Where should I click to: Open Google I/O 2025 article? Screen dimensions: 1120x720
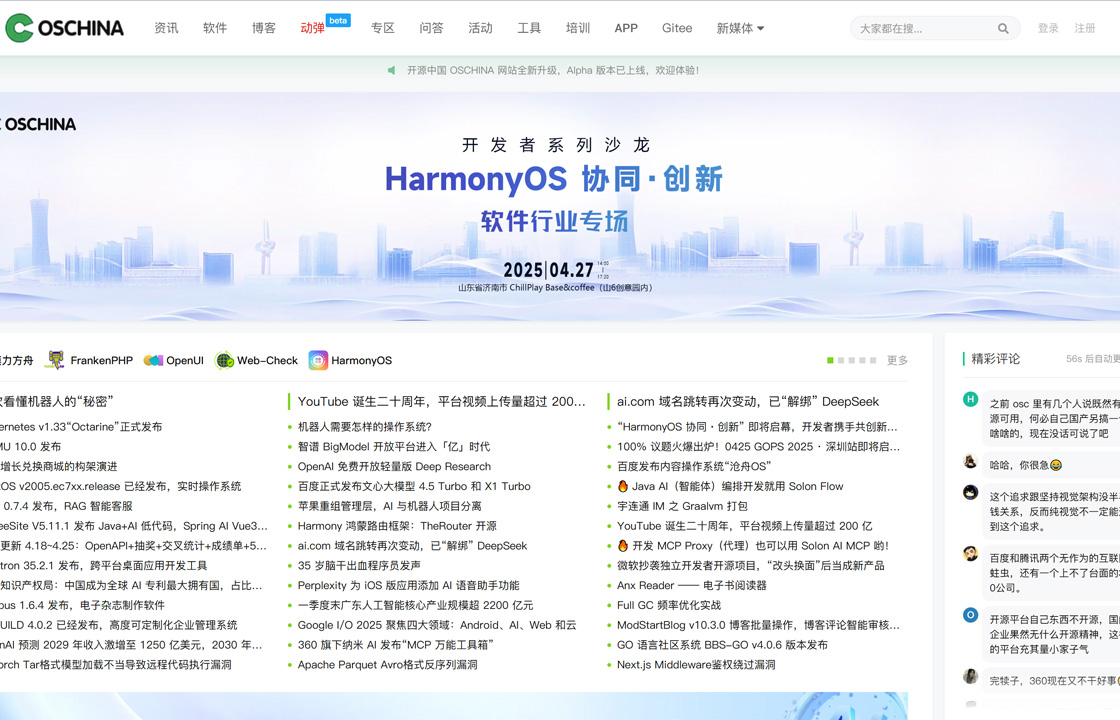(437, 625)
